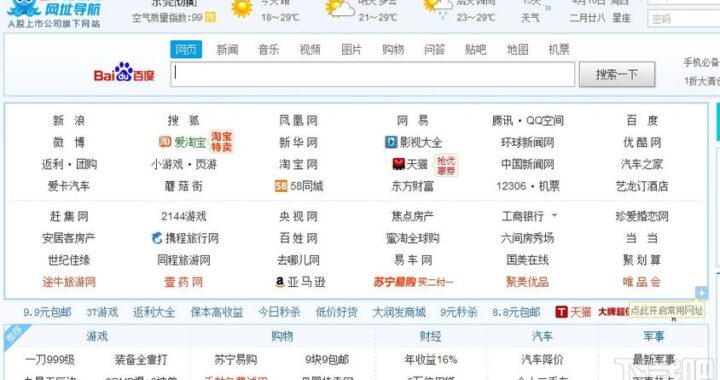Screen dimensions: 720x380
Task: Open the 腾讯 link
Action: (x=502, y=120)
